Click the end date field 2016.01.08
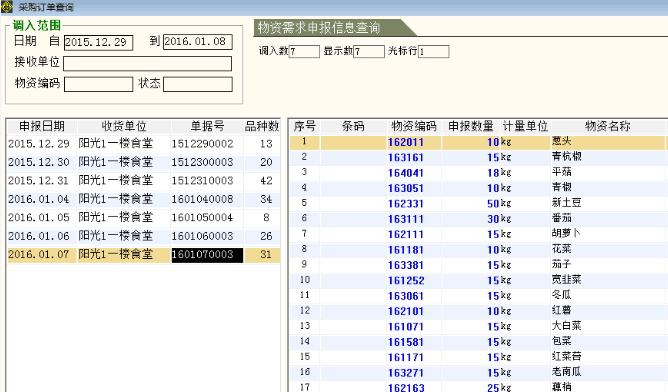Viewport: 668px width, 392px height. click(x=198, y=42)
